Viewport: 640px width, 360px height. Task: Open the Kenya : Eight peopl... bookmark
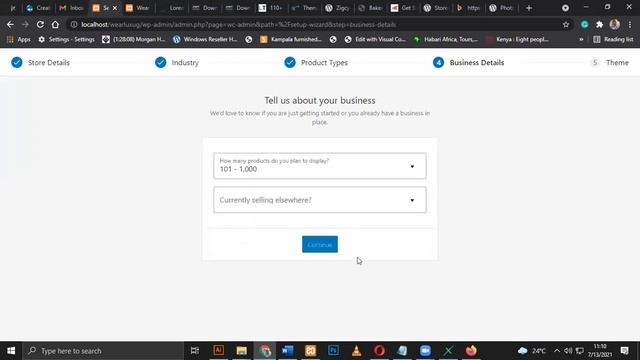point(517,39)
